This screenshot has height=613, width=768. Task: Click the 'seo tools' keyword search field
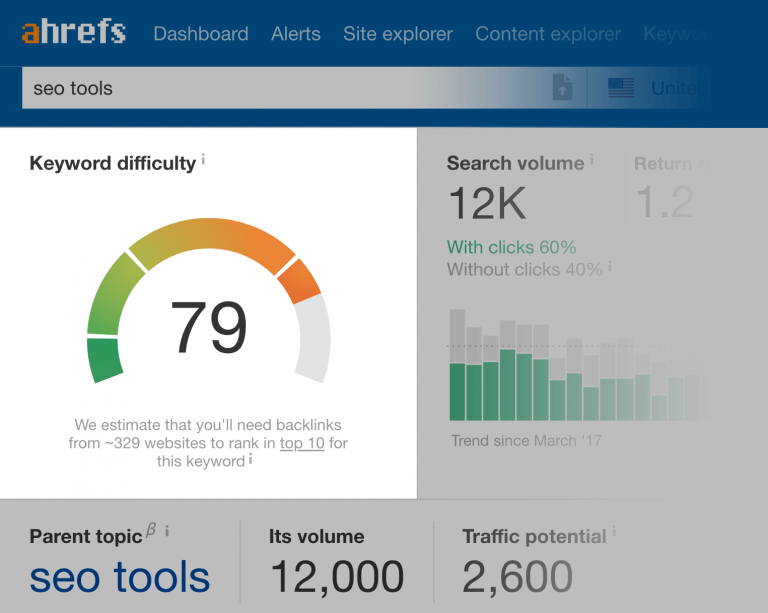[280, 88]
